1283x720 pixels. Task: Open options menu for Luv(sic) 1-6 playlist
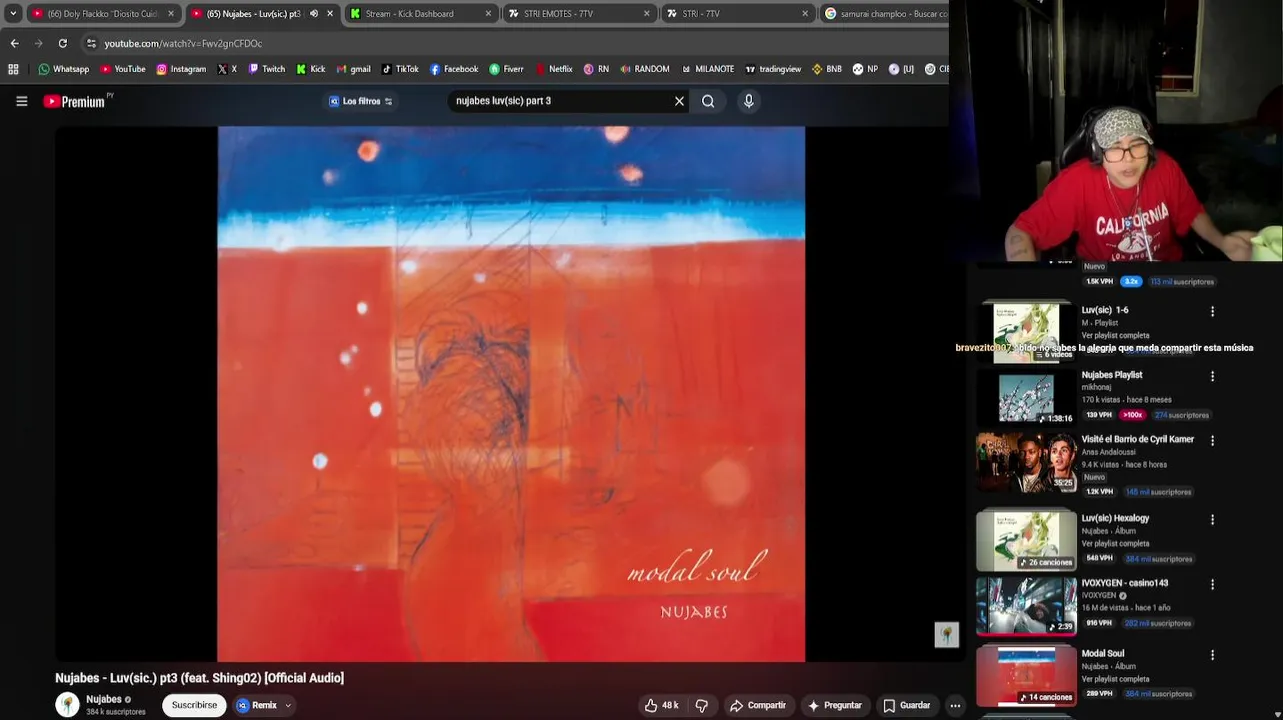1212,311
